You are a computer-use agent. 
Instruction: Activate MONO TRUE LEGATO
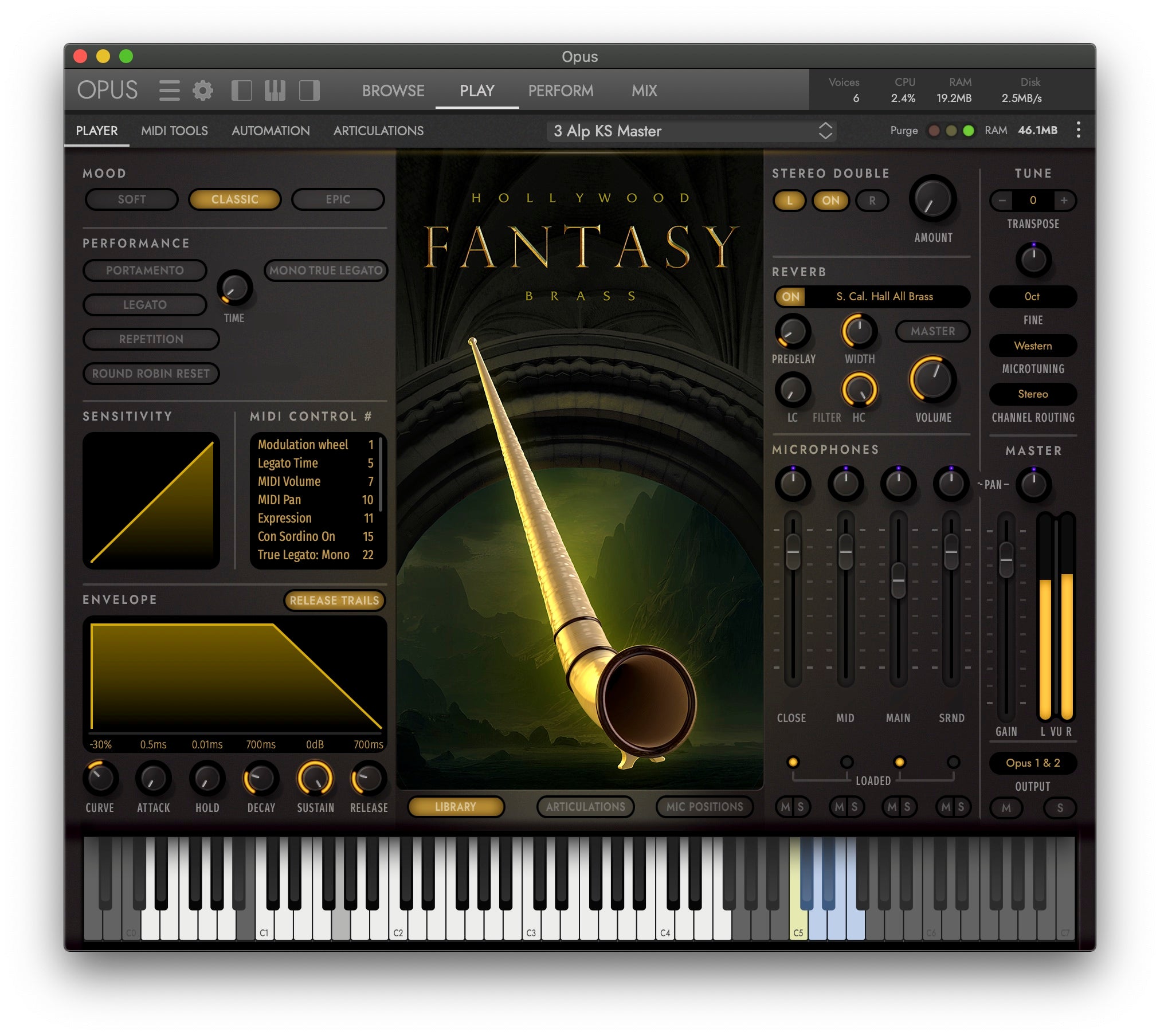pos(326,270)
